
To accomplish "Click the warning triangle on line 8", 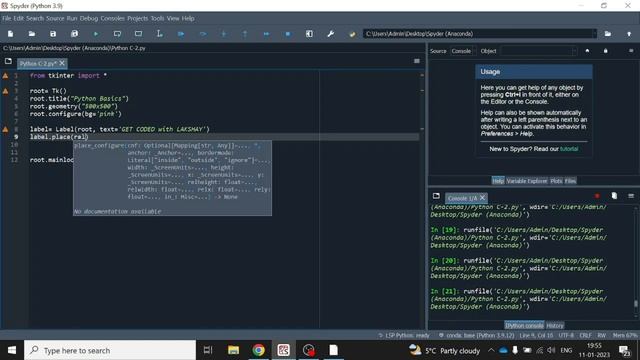I will [5, 129].
